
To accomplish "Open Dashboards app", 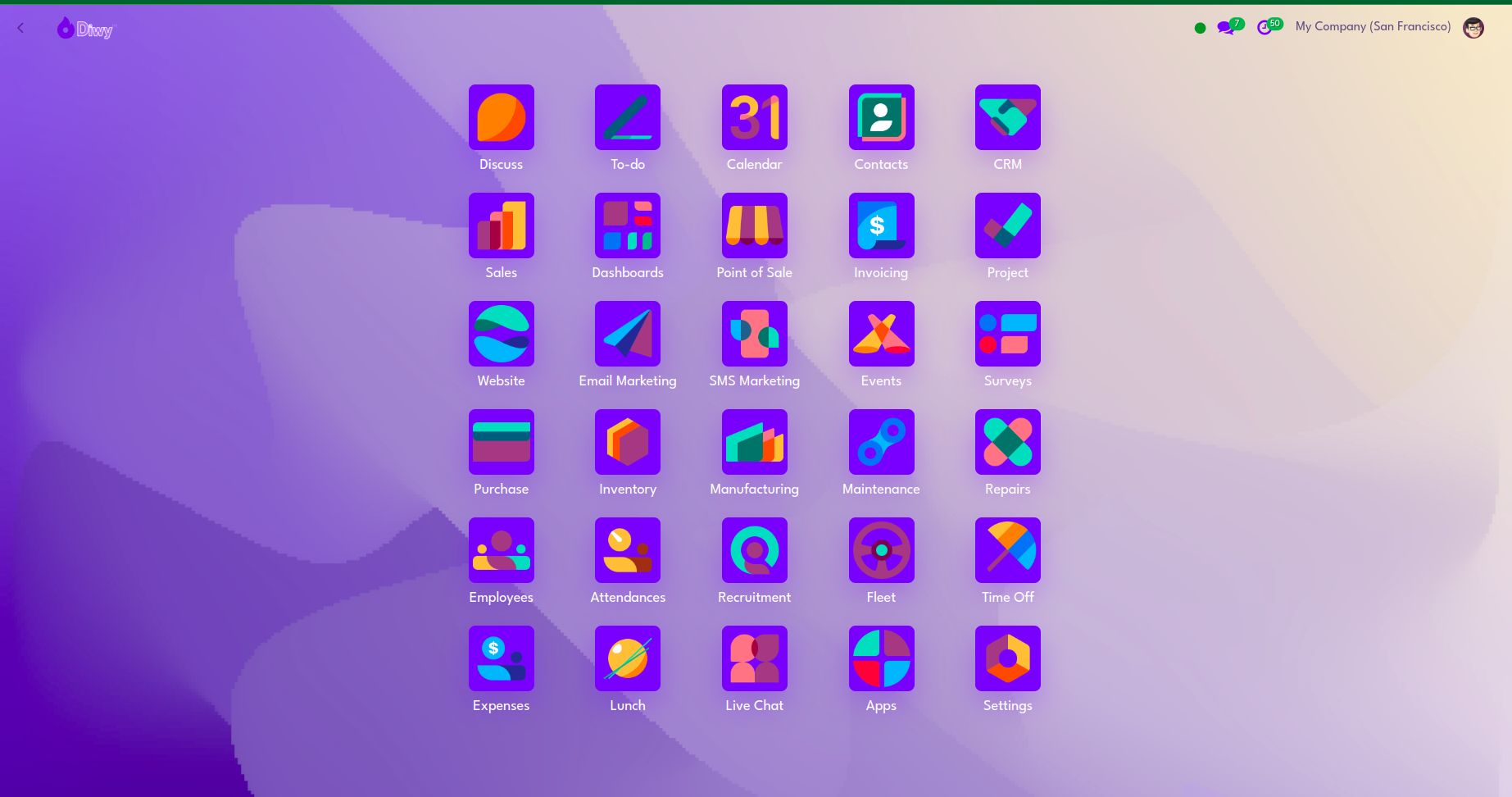I will coord(628,225).
